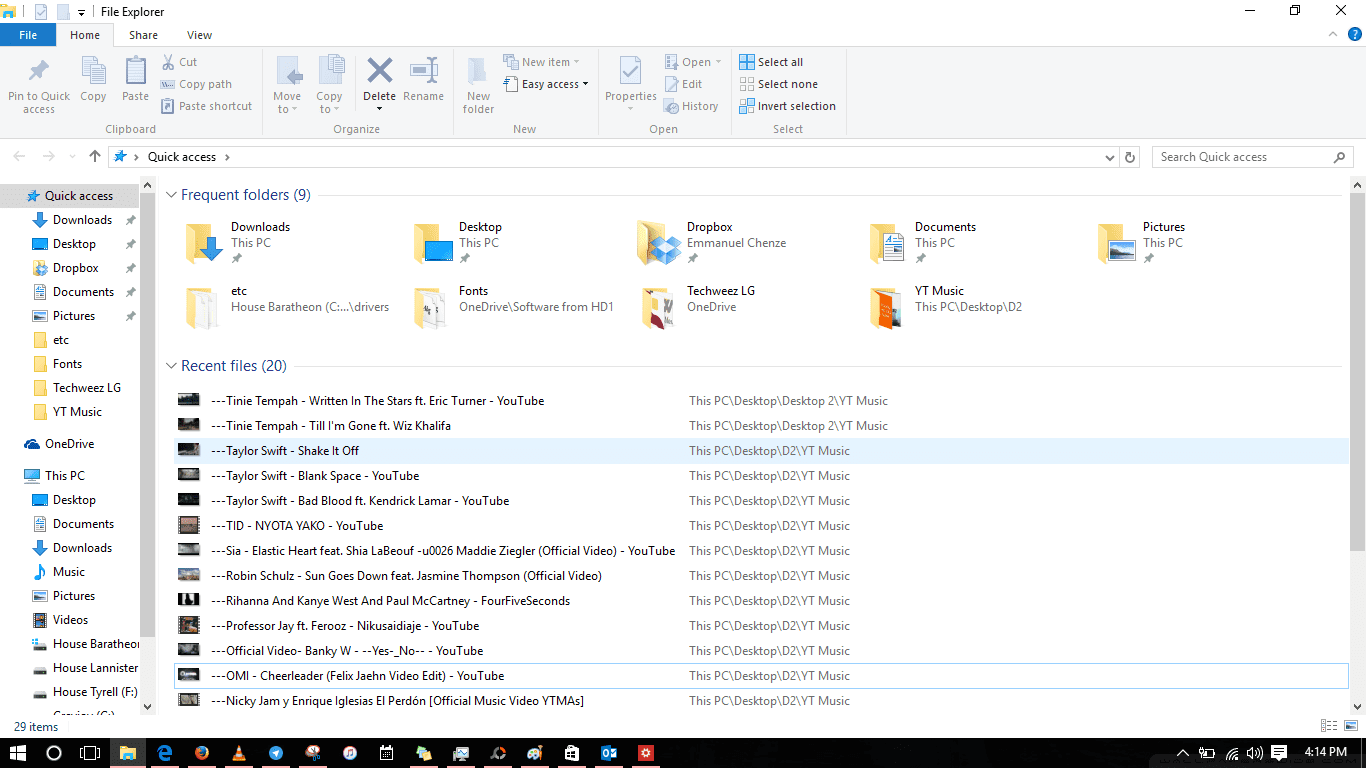Click Select all in ribbon
The height and width of the screenshot is (768, 1366).
pos(771,62)
